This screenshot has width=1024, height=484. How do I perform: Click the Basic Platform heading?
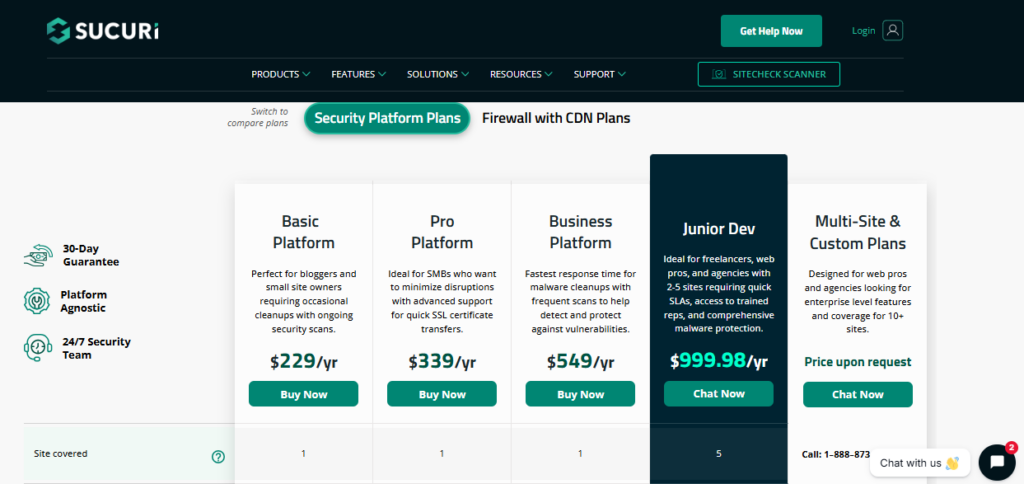pyautogui.click(x=304, y=232)
